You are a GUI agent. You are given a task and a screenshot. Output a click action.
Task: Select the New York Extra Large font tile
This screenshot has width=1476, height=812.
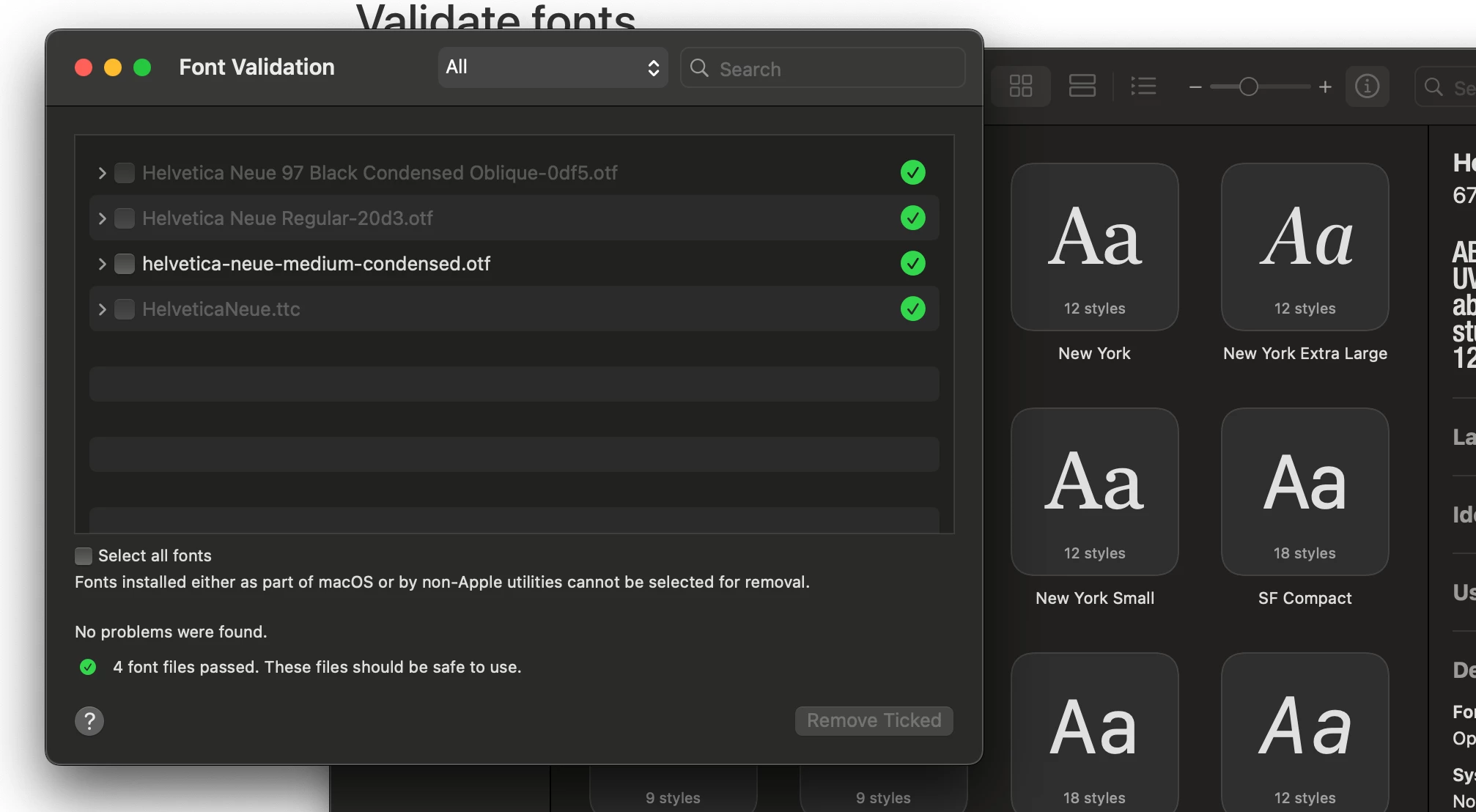pos(1305,247)
